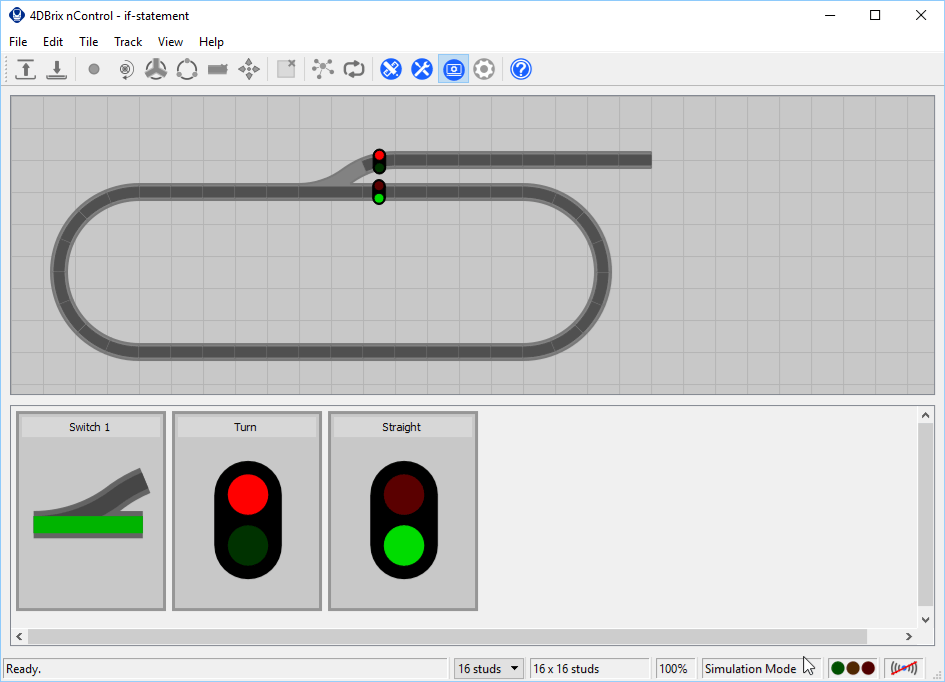Open the Tile menu

(x=89, y=42)
